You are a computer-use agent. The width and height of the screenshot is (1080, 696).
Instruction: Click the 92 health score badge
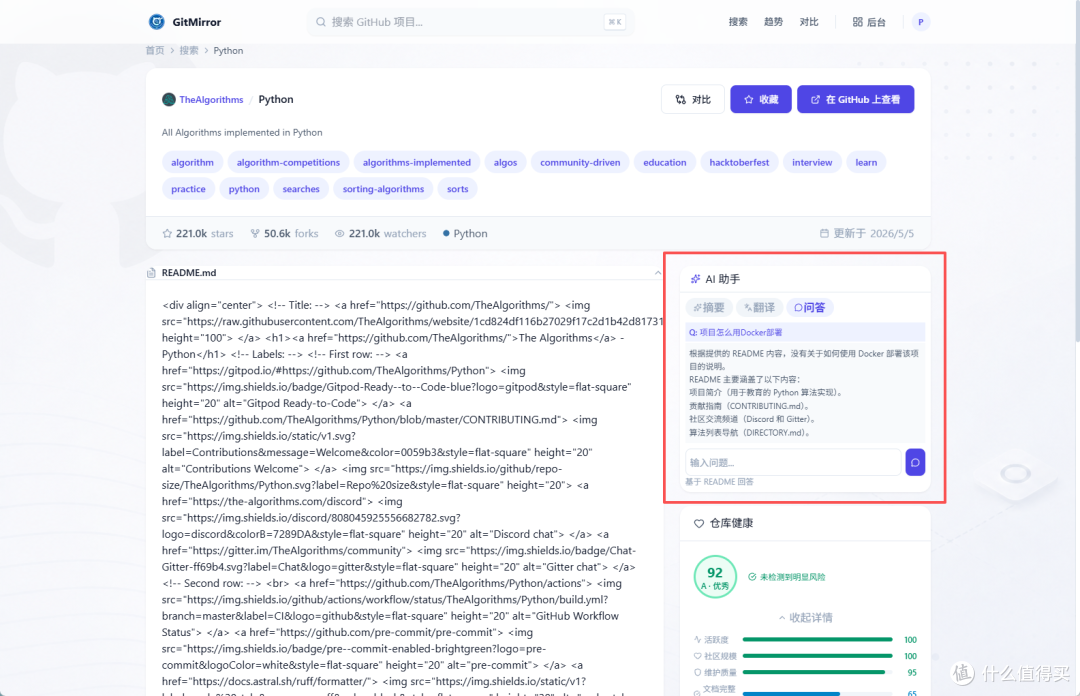[x=715, y=577]
